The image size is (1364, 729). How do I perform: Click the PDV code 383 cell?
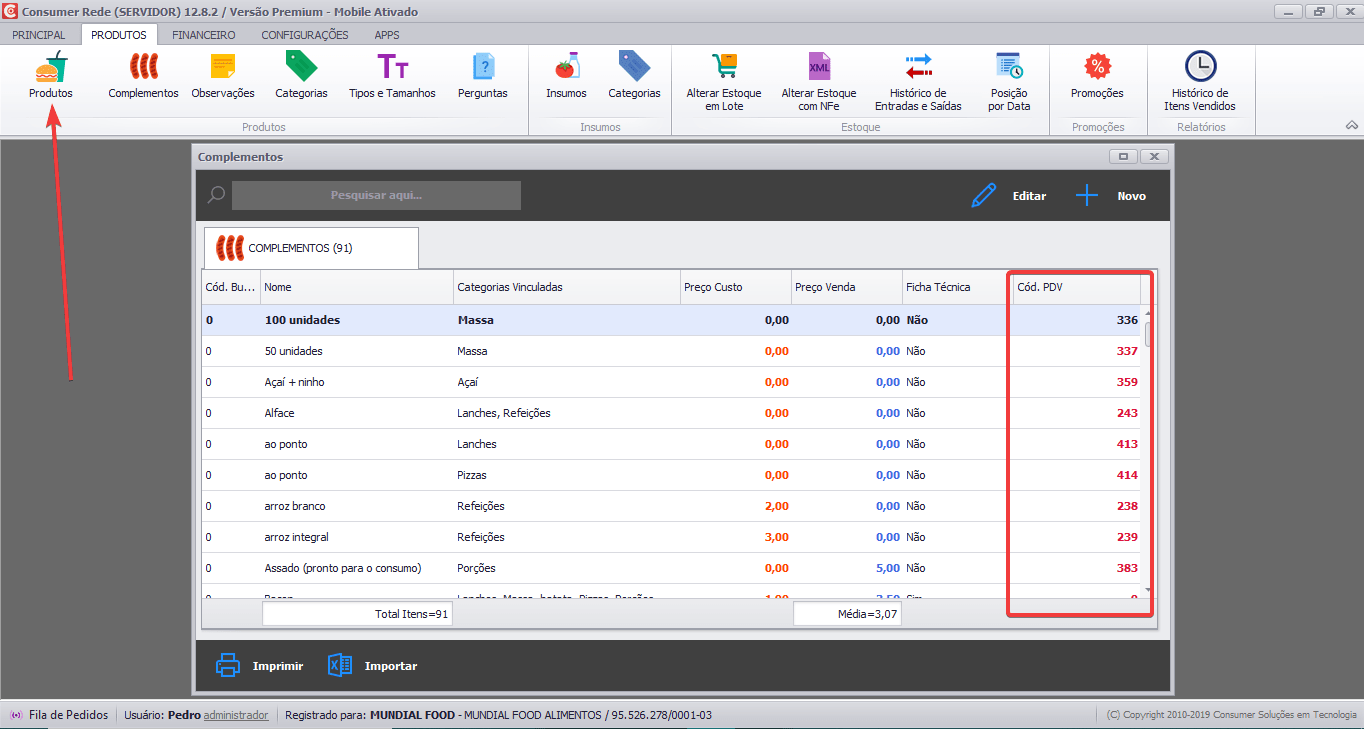pyautogui.click(x=1077, y=568)
